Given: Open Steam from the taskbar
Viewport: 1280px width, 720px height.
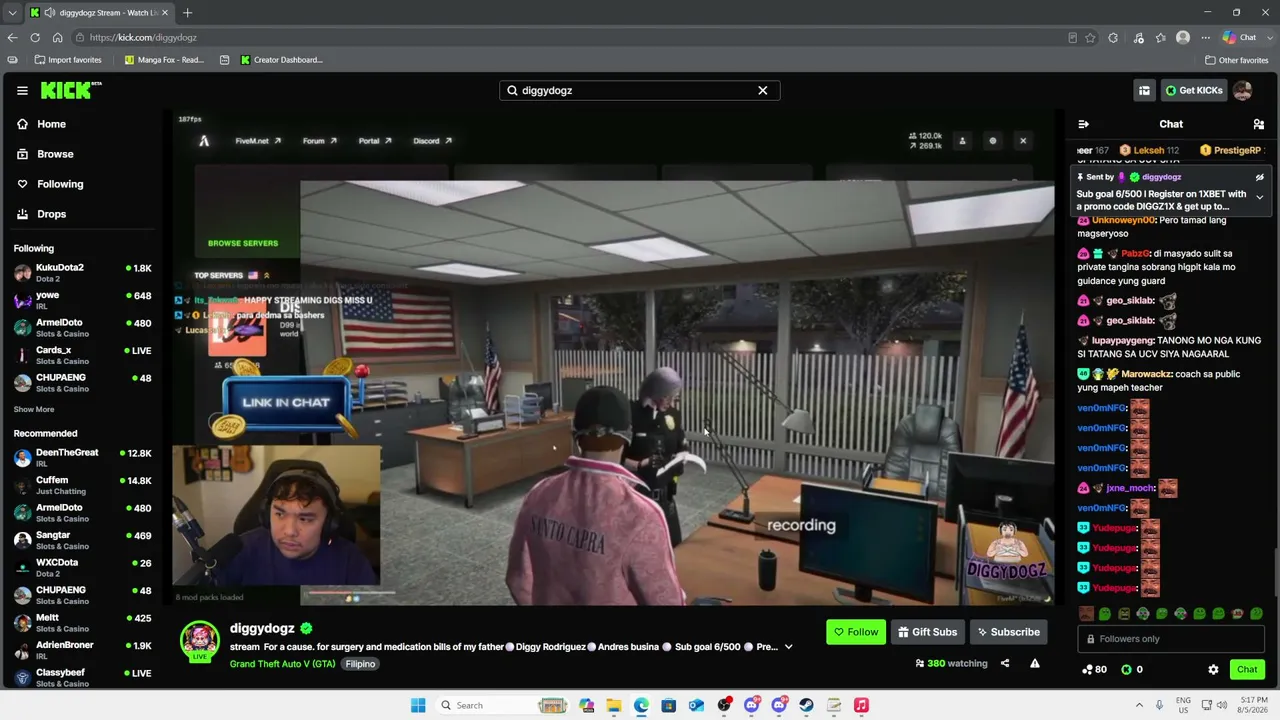Looking at the screenshot, I should click(x=806, y=705).
